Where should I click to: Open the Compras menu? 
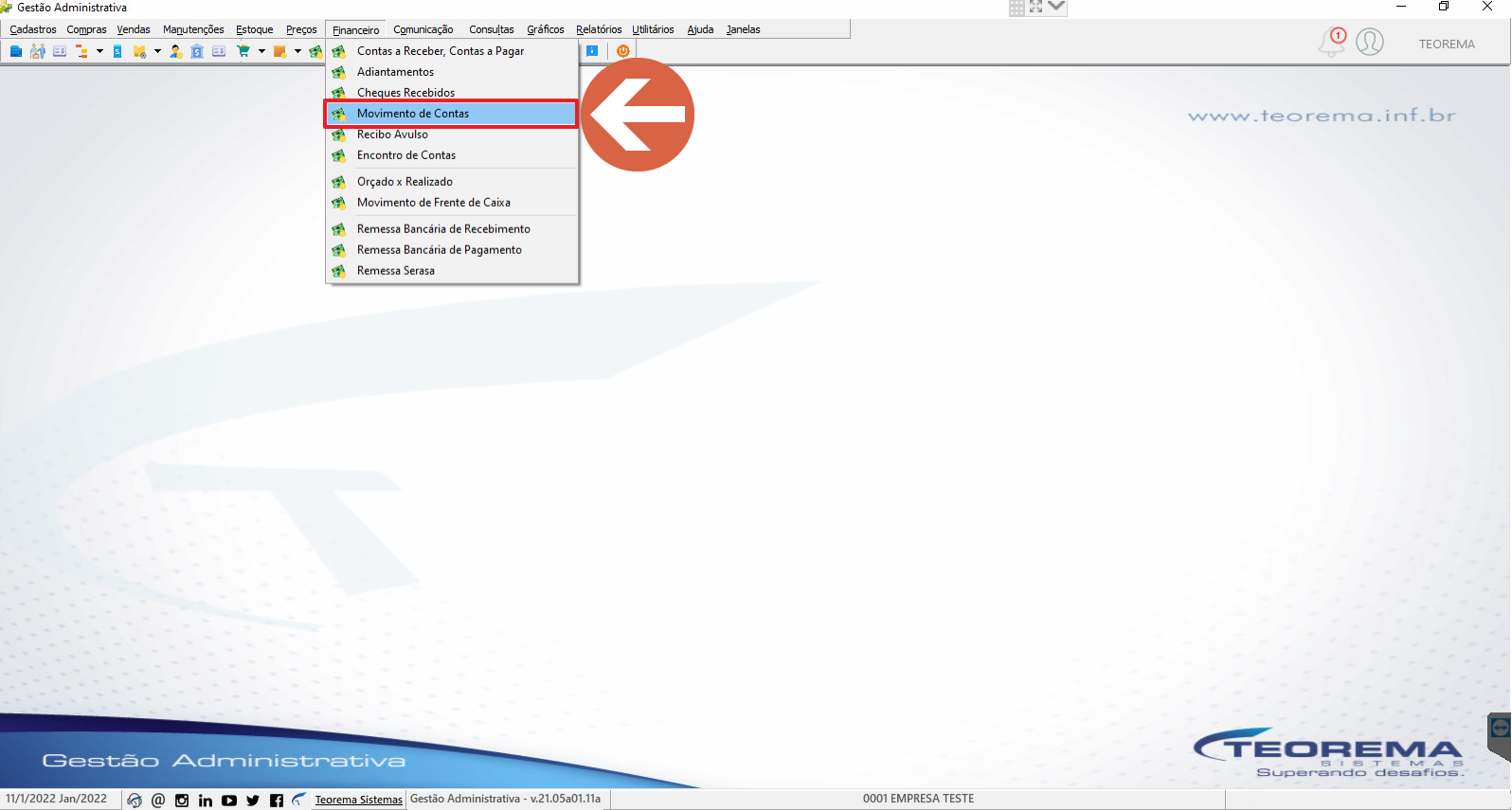click(x=86, y=29)
